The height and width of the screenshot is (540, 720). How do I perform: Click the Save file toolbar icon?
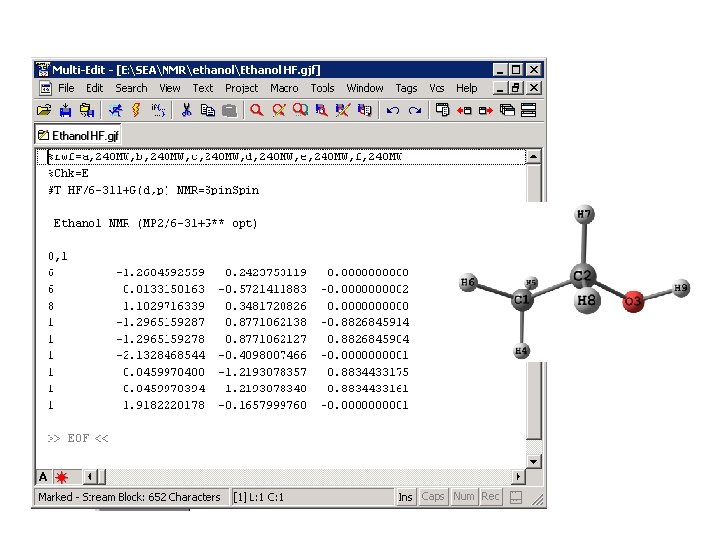tap(65, 110)
